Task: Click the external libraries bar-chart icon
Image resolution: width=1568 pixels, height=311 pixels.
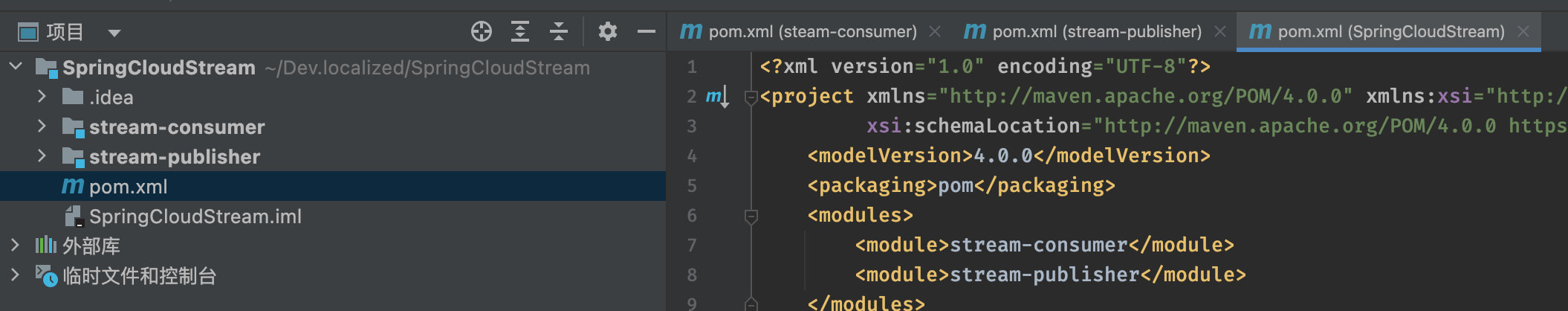Action: [46, 245]
